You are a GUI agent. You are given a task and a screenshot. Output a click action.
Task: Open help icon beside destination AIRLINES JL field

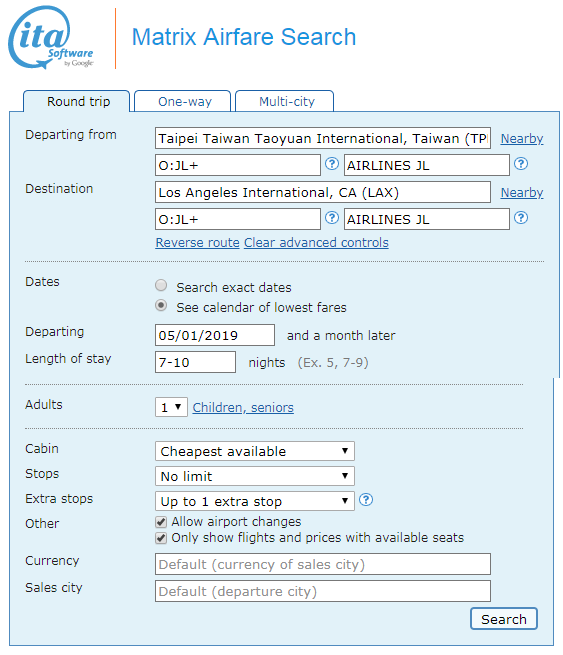(x=521, y=218)
